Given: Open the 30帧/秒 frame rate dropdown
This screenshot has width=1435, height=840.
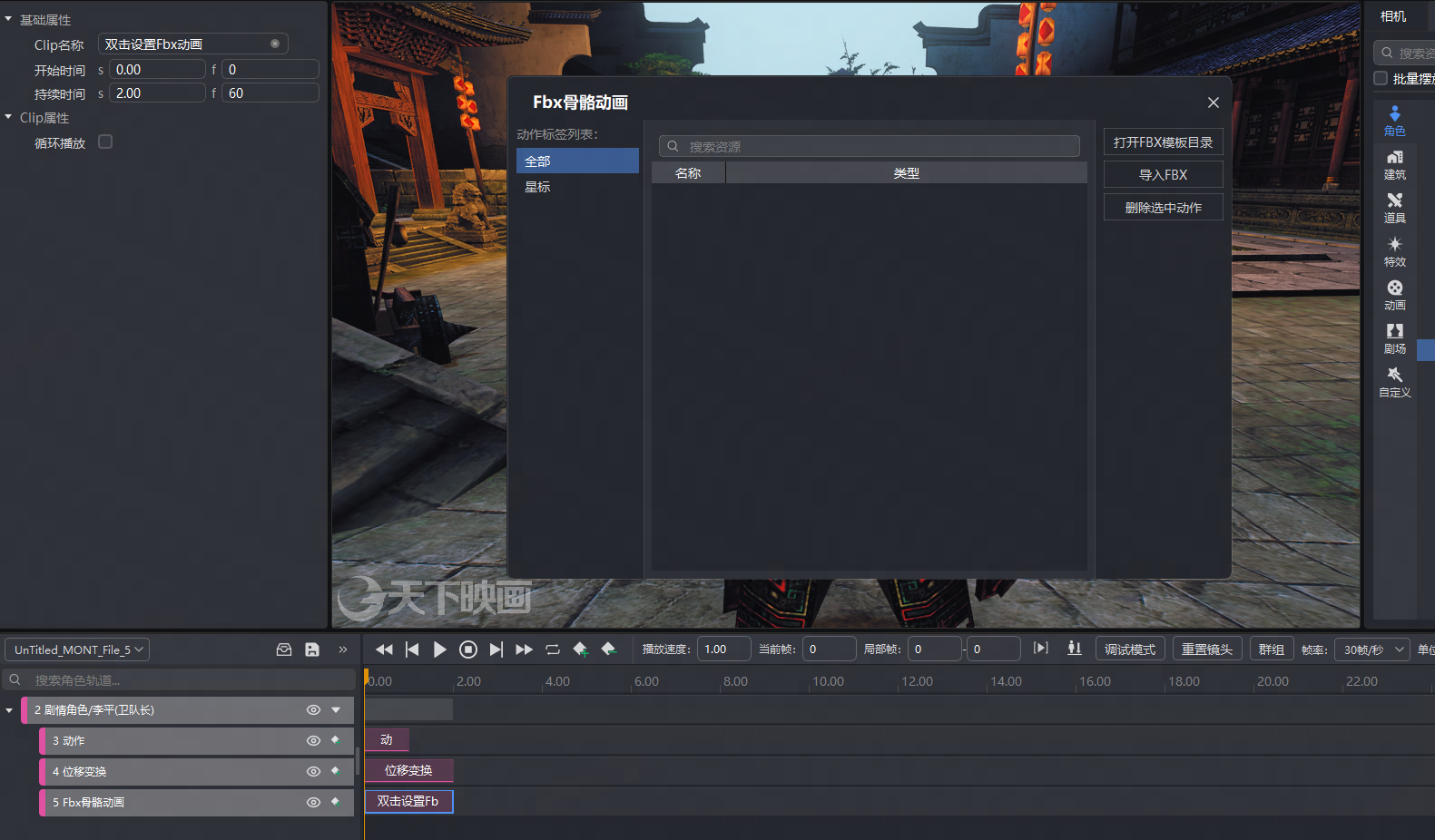Looking at the screenshot, I should pyautogui.click(x=1373, y=650).
